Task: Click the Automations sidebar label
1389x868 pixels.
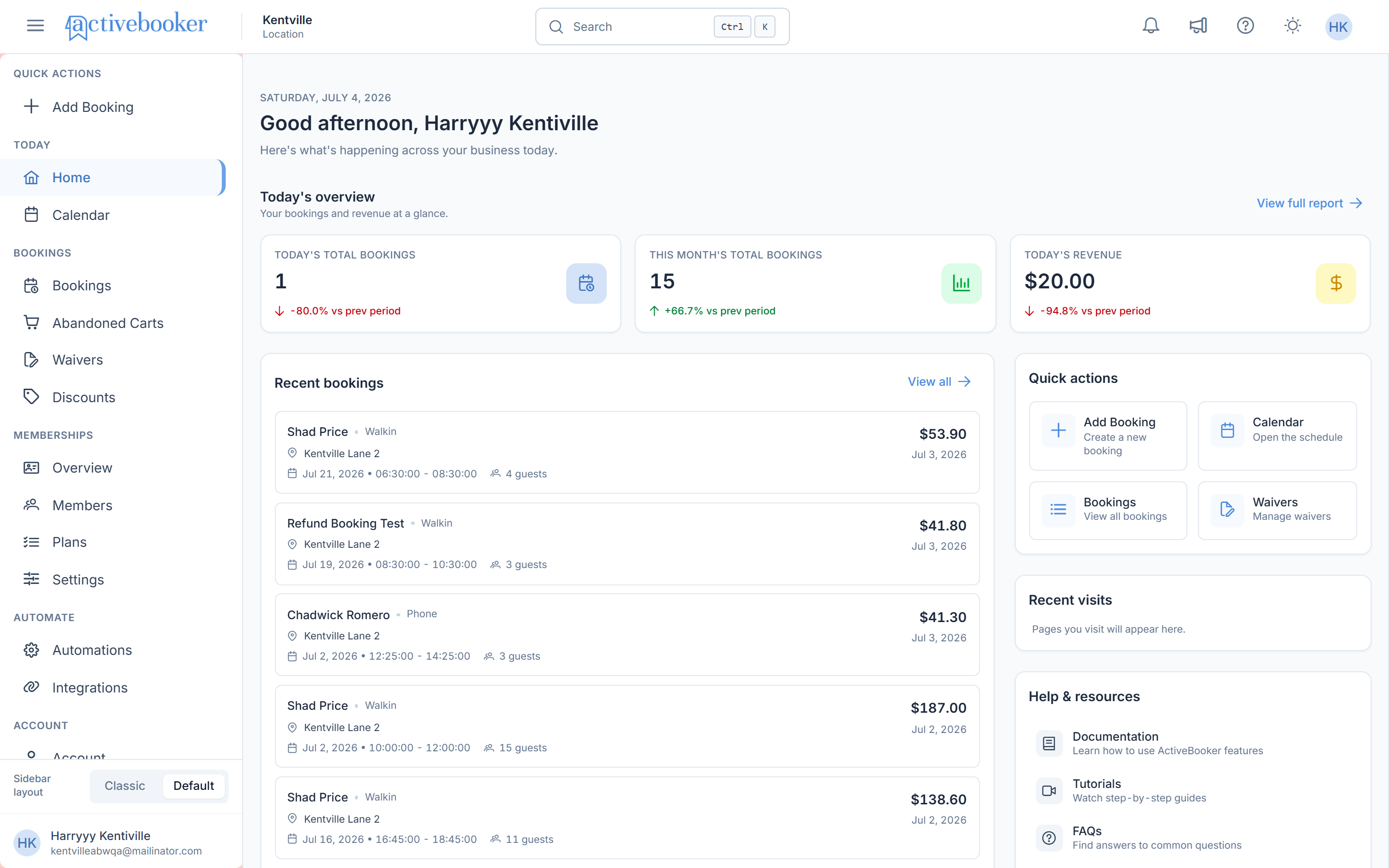Action: [x=92, y=650]
